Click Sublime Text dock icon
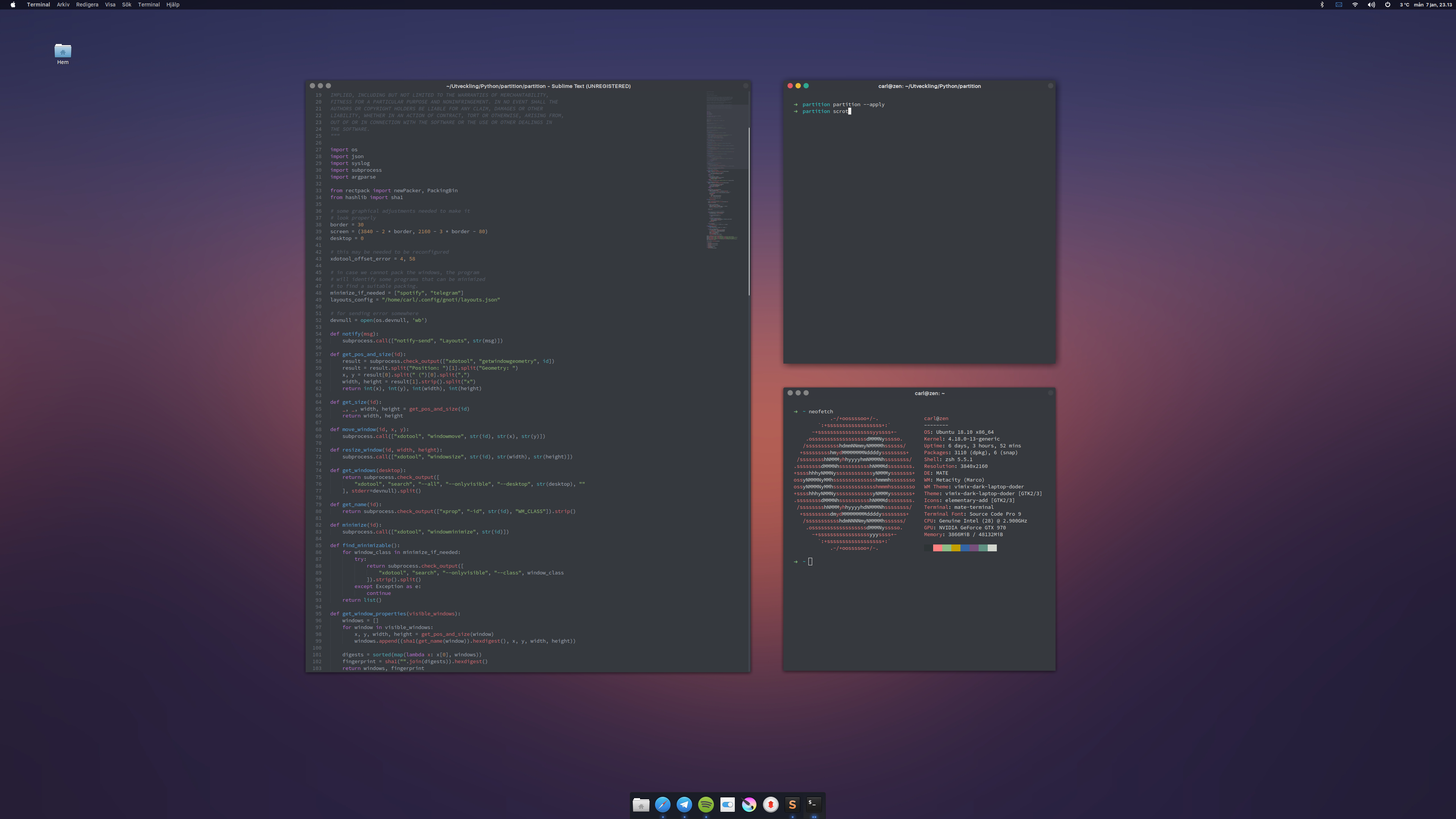The height and width of the screenshot is (819, 1456). click(792, 804)
